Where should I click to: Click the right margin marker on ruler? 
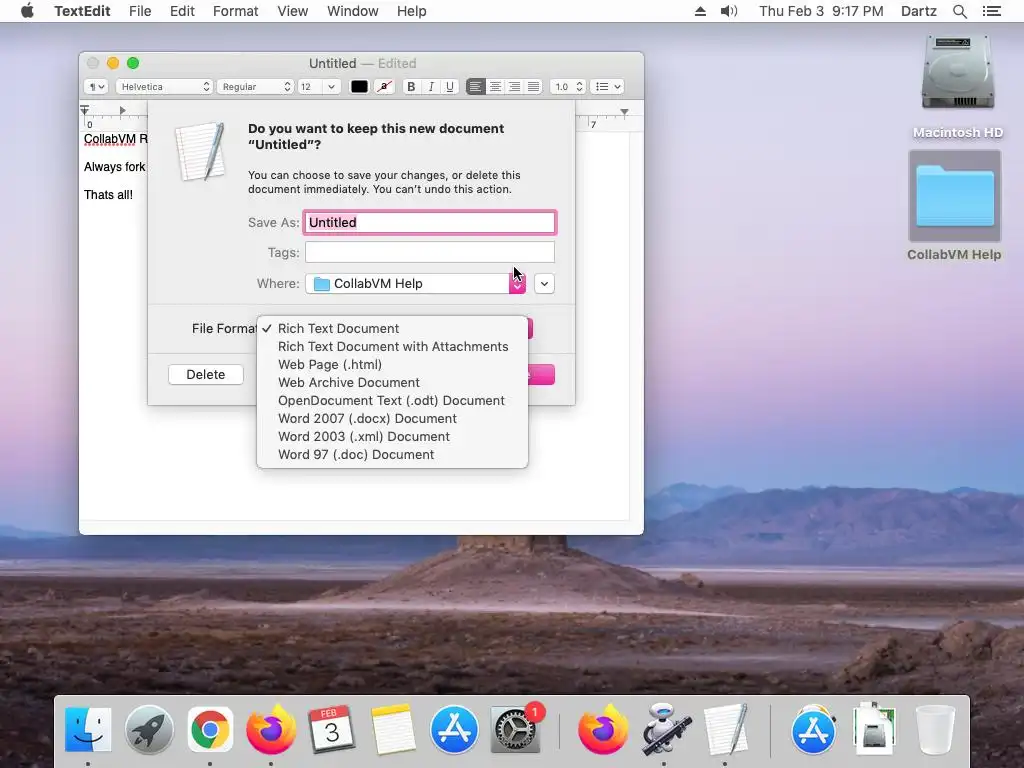[x=624, y=112]
